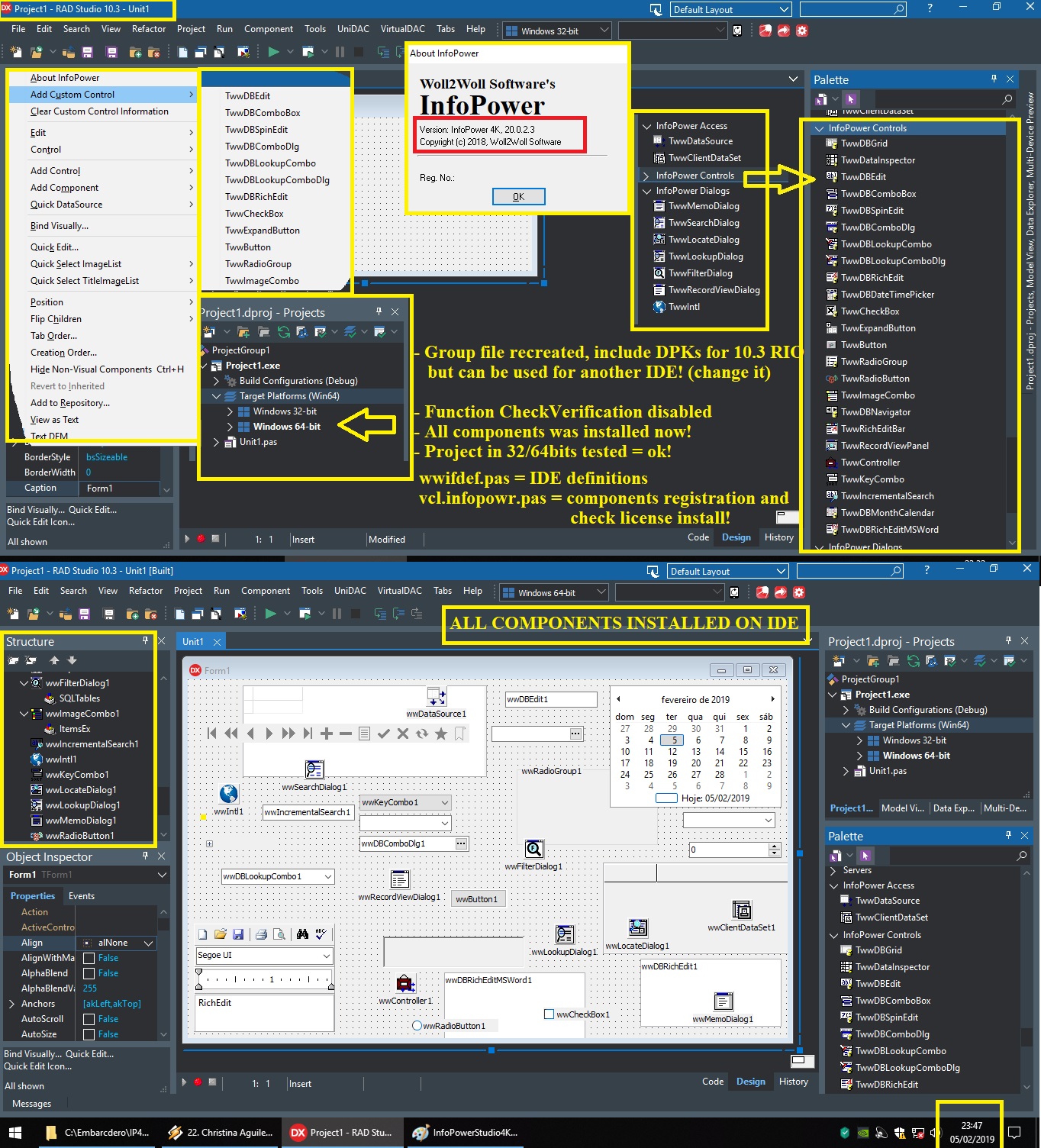Screen dimensions: 1041x1148
Task: Select the wwFilterDialog1 magnifier icon on the form designer
Action: coord(534,849)
